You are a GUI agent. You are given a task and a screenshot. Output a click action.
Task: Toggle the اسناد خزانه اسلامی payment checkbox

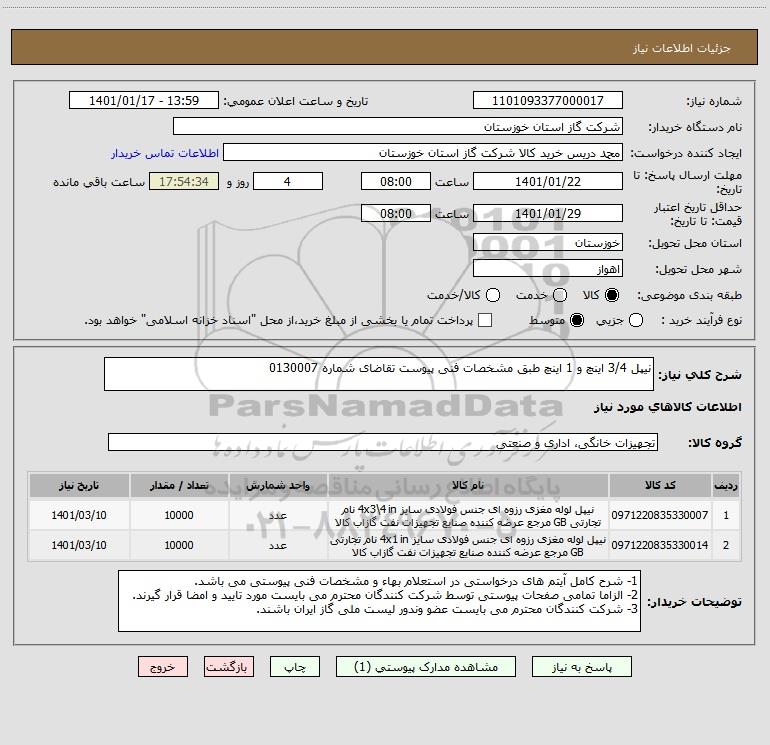(x=485, y=321)
